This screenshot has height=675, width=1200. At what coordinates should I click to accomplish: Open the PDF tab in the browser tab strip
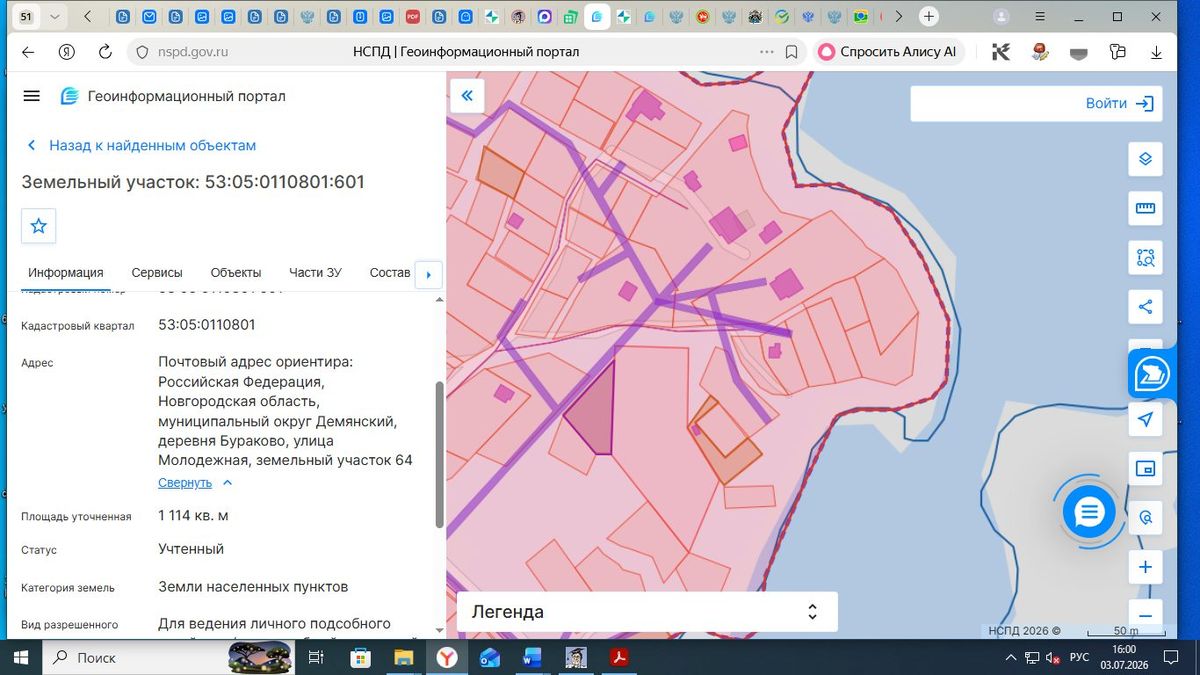413,17
